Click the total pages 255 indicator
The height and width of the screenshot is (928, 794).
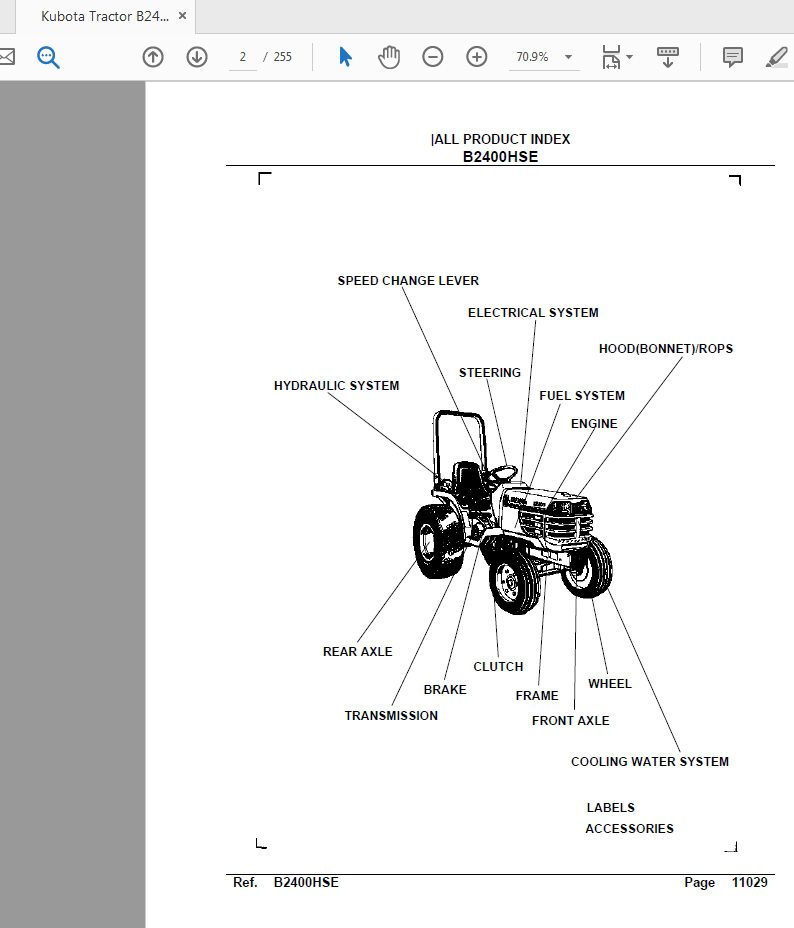[283, 57]
